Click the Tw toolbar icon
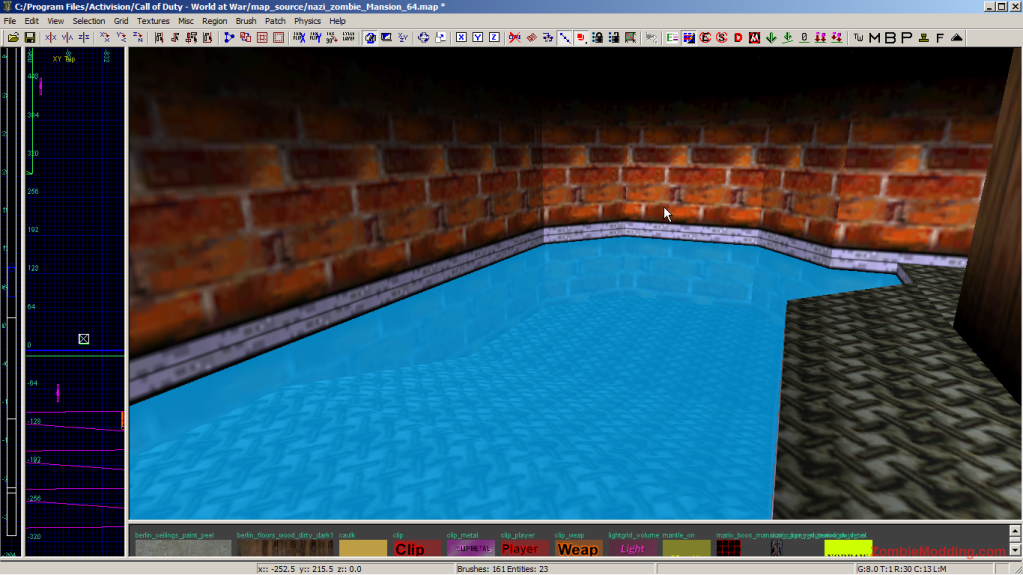Viewport: 1023px width, 575px height. coord(858,38)
